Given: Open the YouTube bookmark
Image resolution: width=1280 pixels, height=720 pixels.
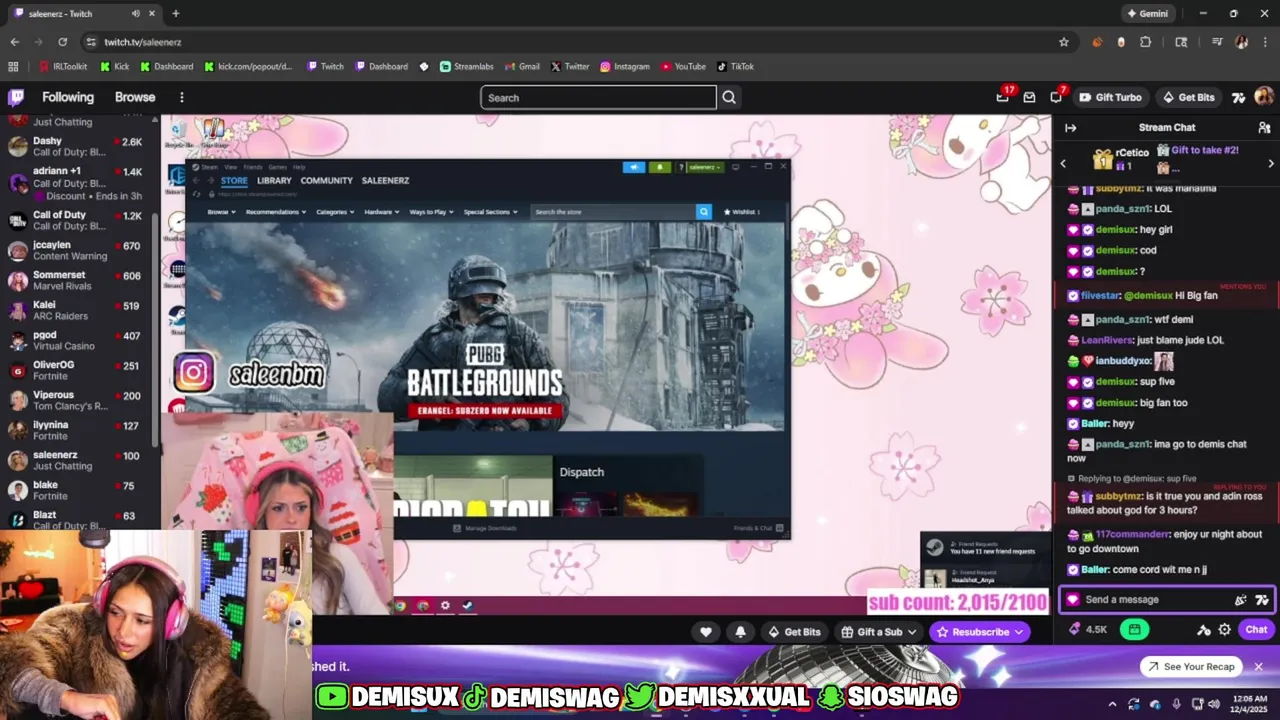Looking at the screenshot, I should 683,67.
